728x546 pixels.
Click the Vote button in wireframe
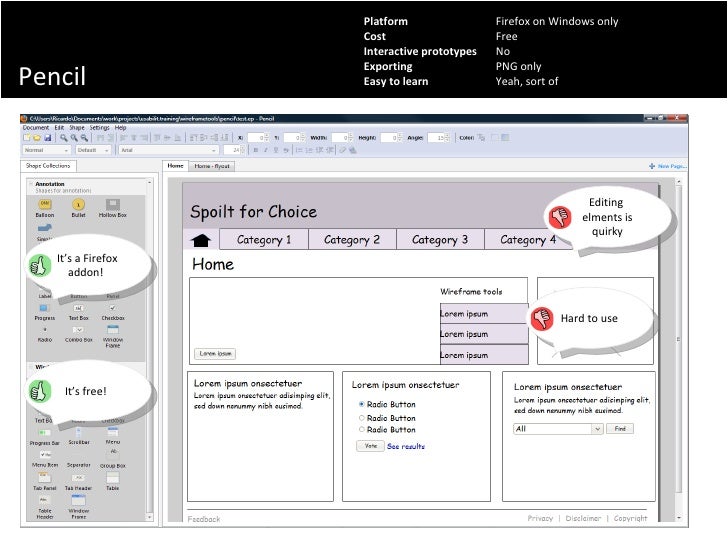point(370,446)
